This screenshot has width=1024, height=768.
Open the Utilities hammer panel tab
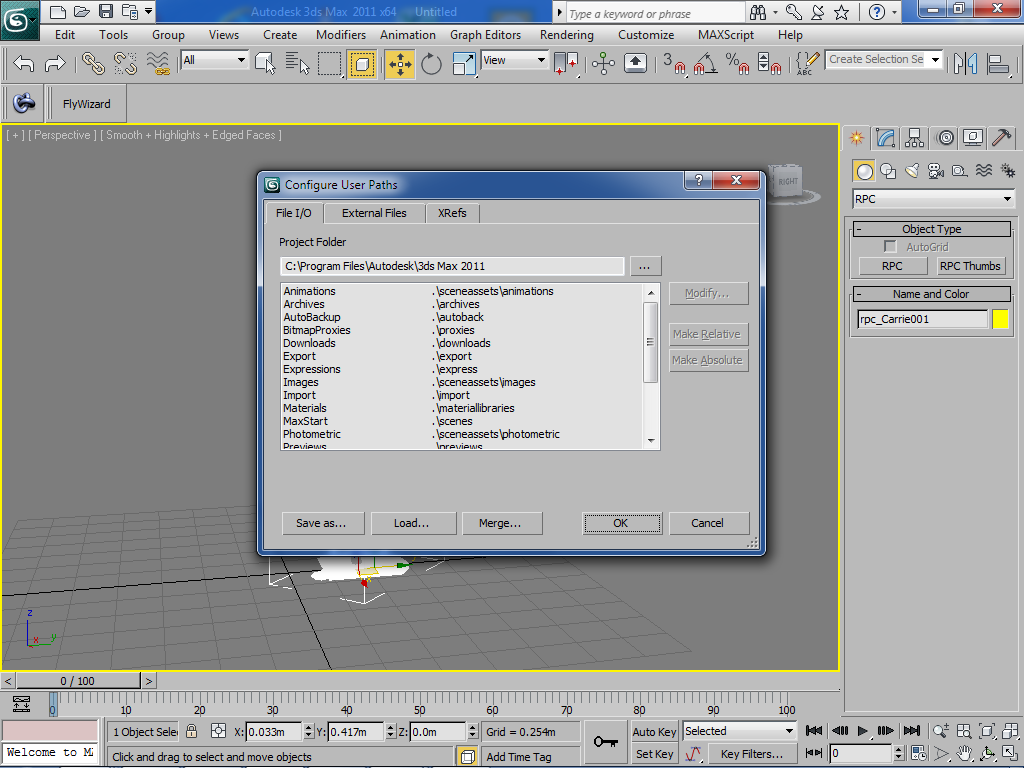point(1002,137)
